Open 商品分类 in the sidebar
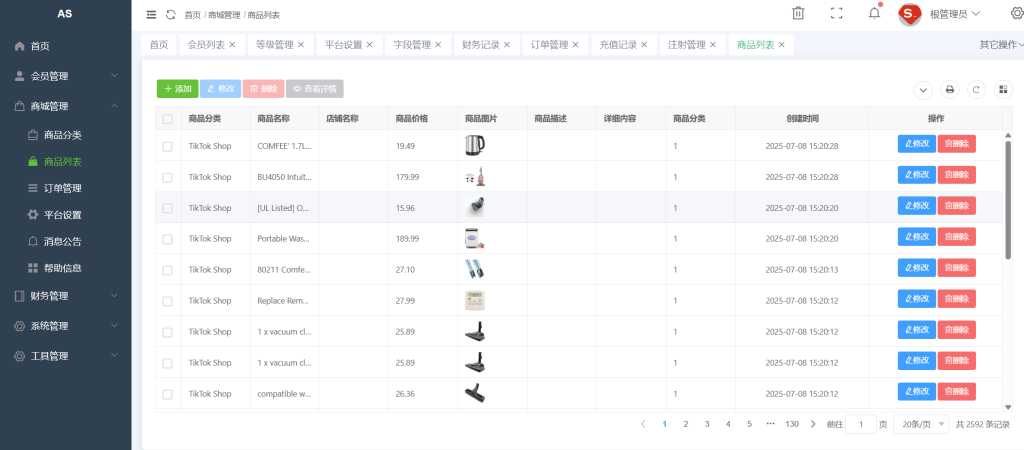 [62, 135]
